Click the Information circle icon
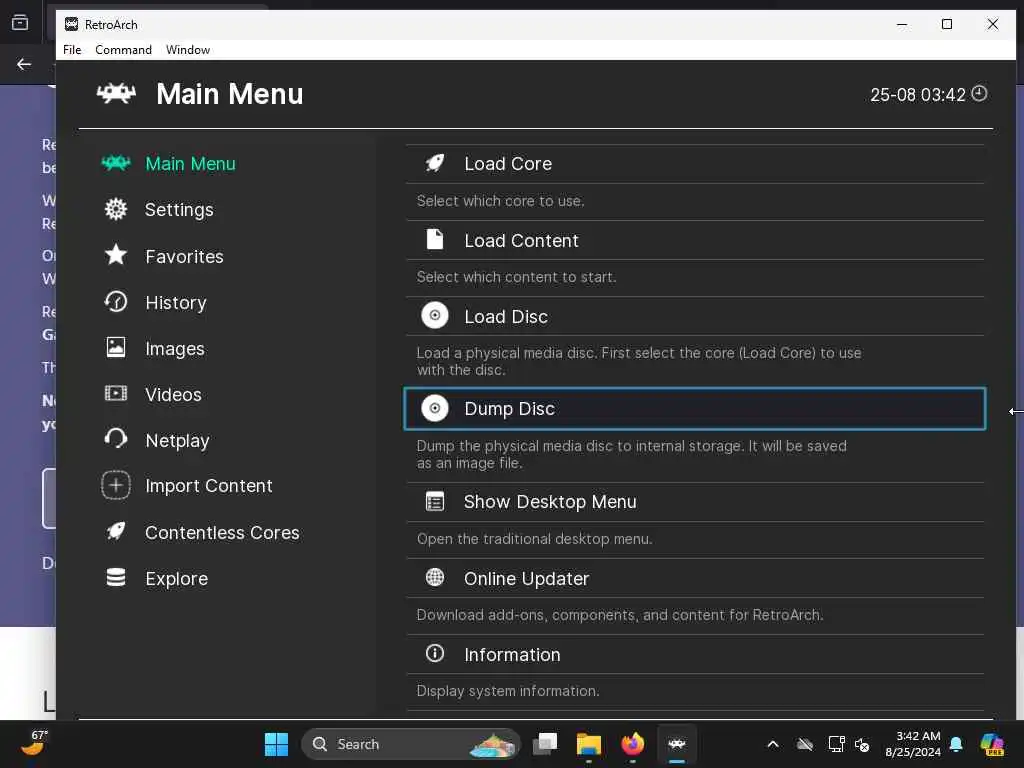 pyautogui.click(x=435, y=653)
